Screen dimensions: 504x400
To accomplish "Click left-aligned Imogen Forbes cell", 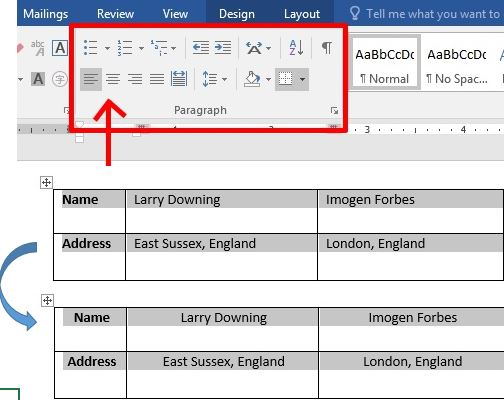I will click(x=411, y=211).
